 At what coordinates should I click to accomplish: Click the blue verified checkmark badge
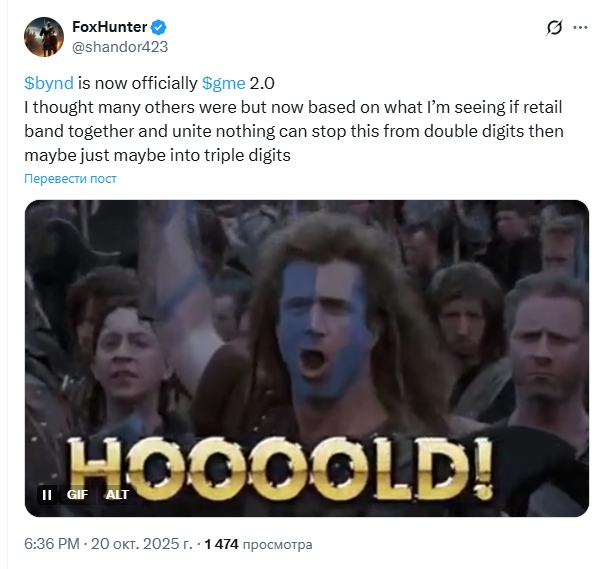158,27
